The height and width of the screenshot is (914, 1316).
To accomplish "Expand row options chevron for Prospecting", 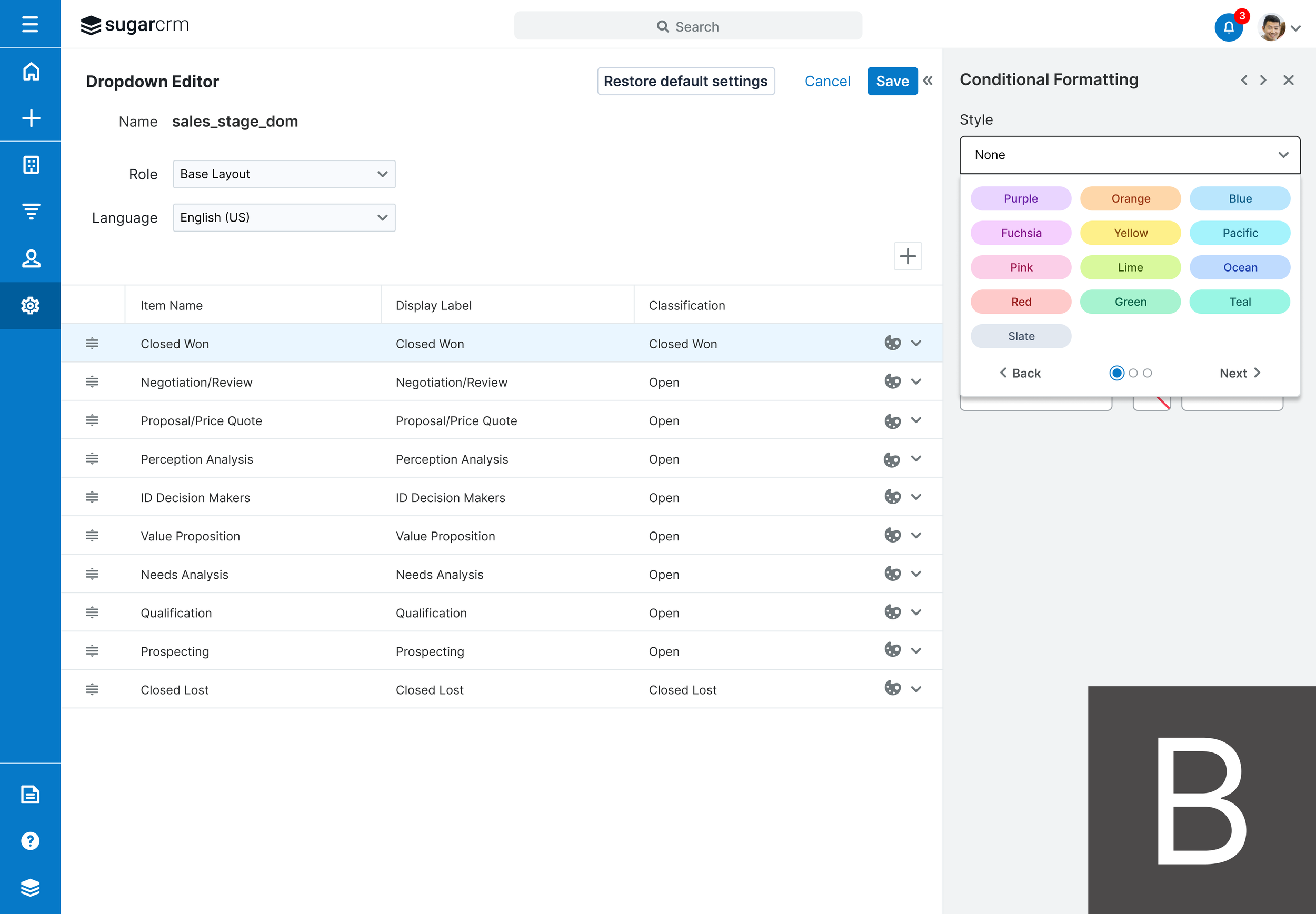I will tap(916, 650).
